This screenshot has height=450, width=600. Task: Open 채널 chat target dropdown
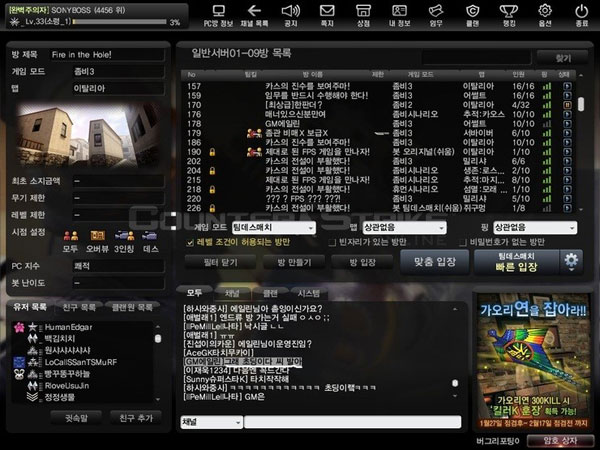pyautogui.click(x=212, y=422)
